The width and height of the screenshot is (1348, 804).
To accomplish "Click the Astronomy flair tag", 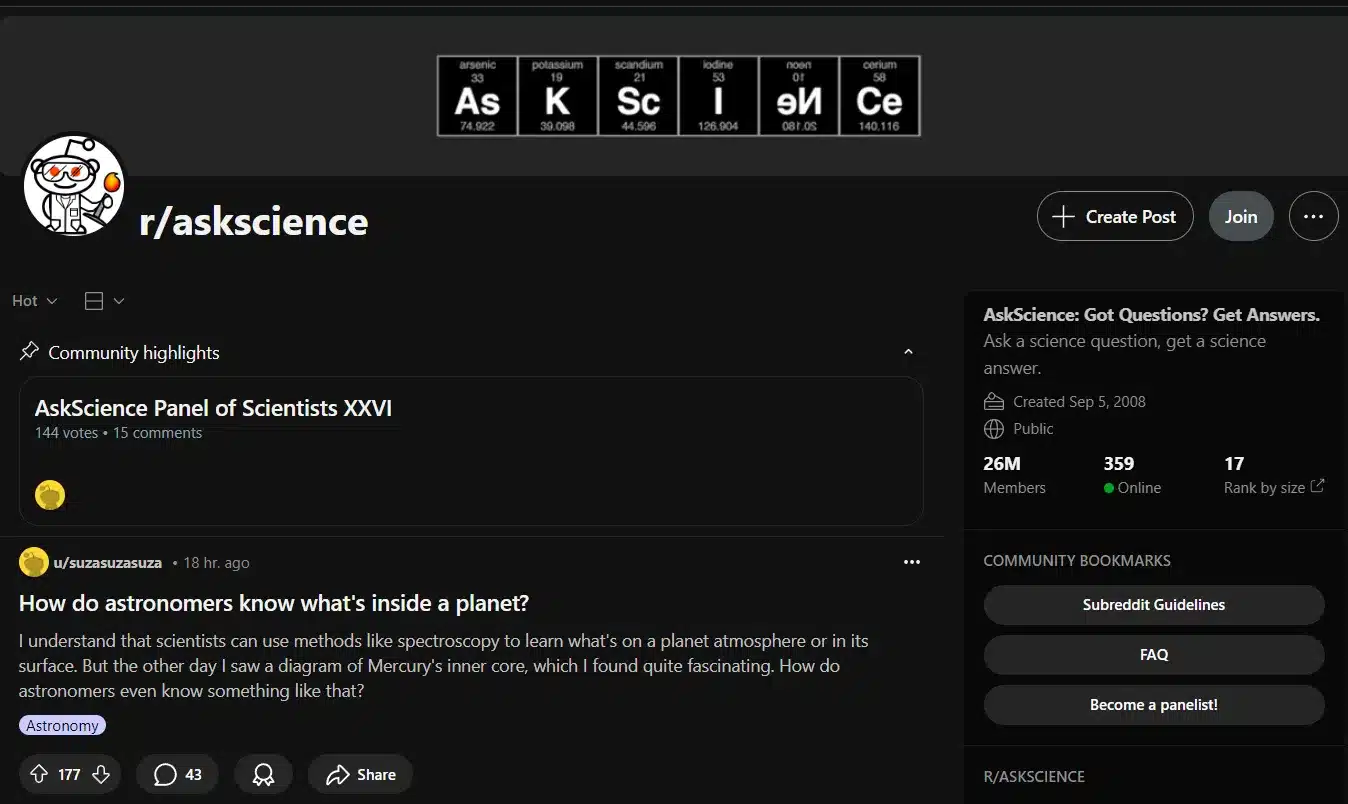I will (x=62, y=726).
